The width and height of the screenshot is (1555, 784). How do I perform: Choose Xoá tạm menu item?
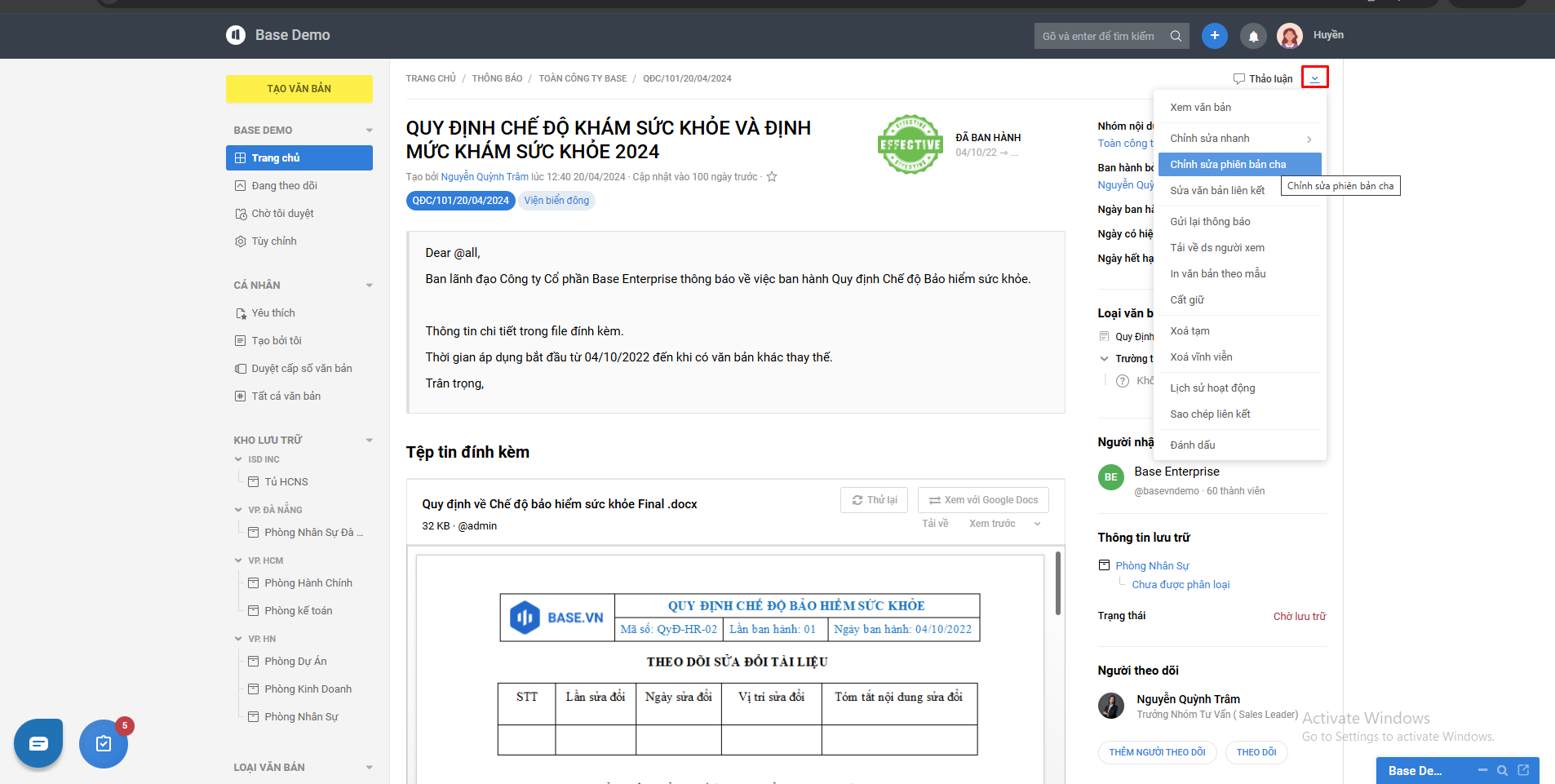tap(1240, 331)
